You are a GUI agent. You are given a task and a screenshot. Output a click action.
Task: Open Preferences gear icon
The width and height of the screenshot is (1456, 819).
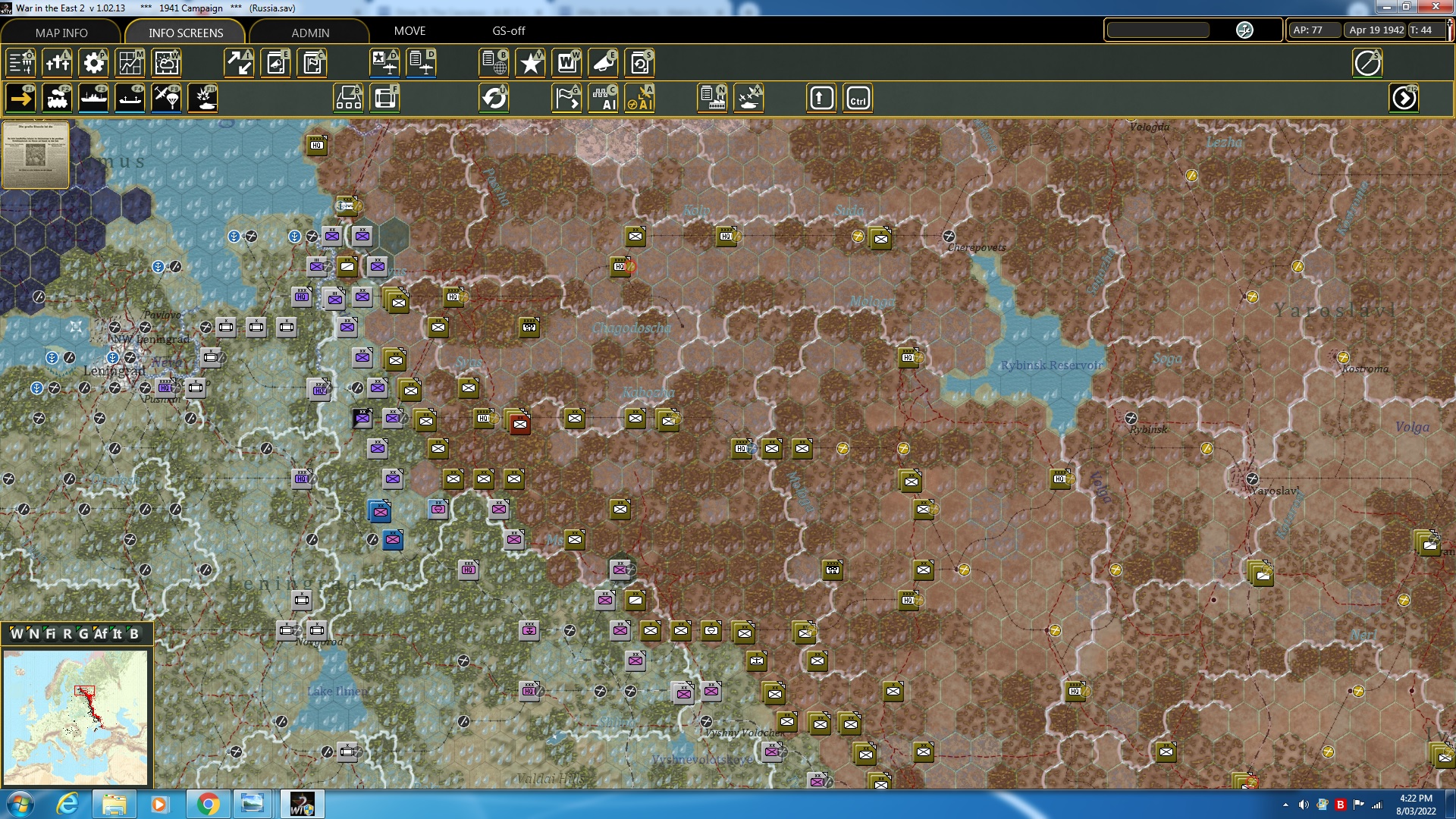tap(93, 63)
